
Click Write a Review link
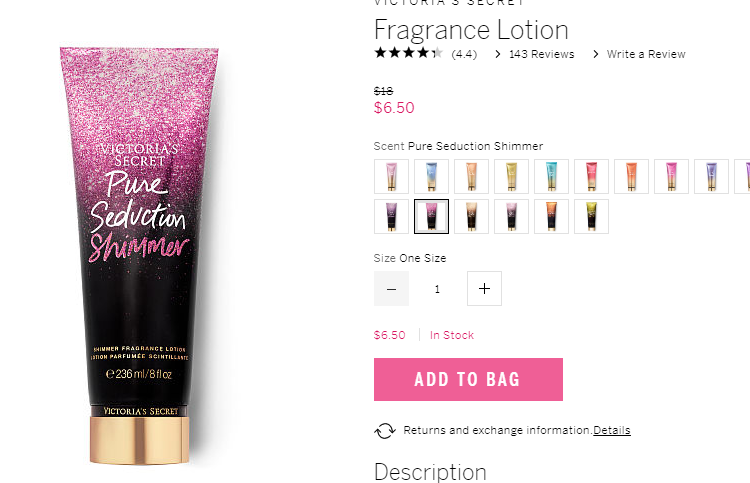[646, 54]
